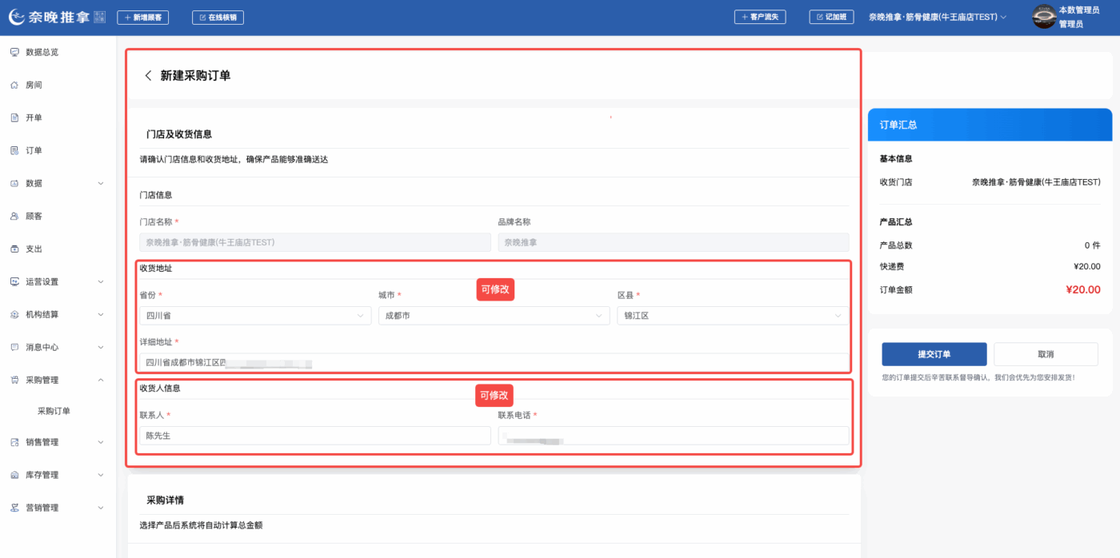Click the QR code icon beside logo

pos(100,17)
